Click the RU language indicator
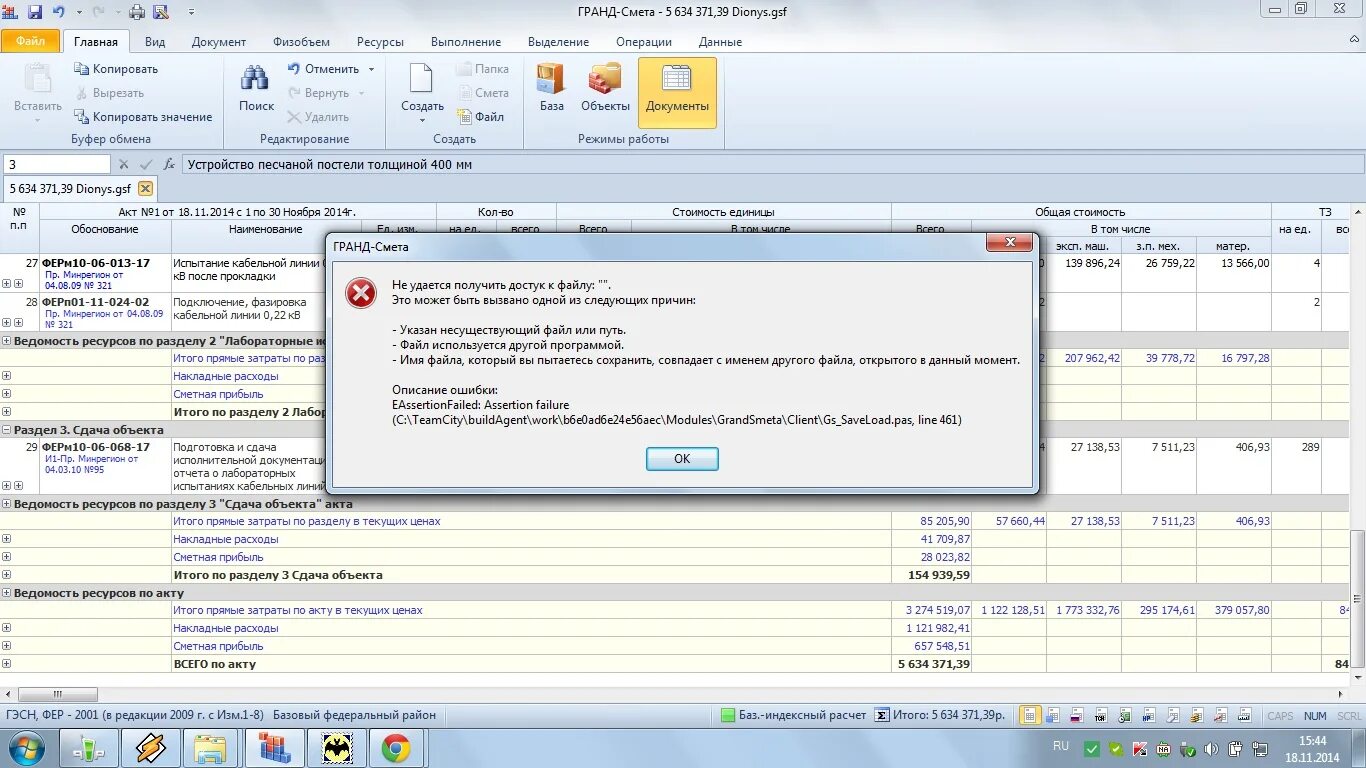The height and width of the screenshot is (768, 1366). (x=1061, y=746)
